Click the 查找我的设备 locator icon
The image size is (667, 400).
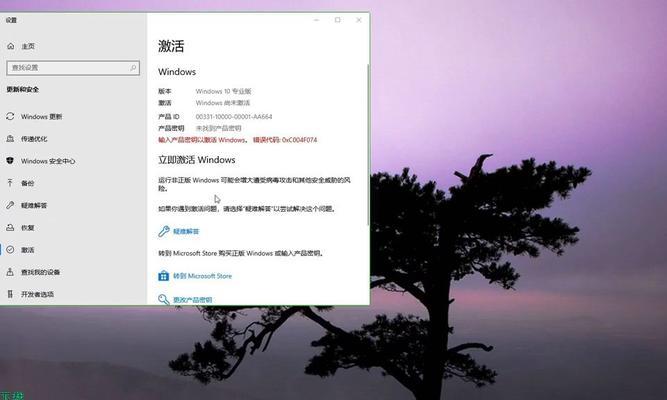coord(10,272)
